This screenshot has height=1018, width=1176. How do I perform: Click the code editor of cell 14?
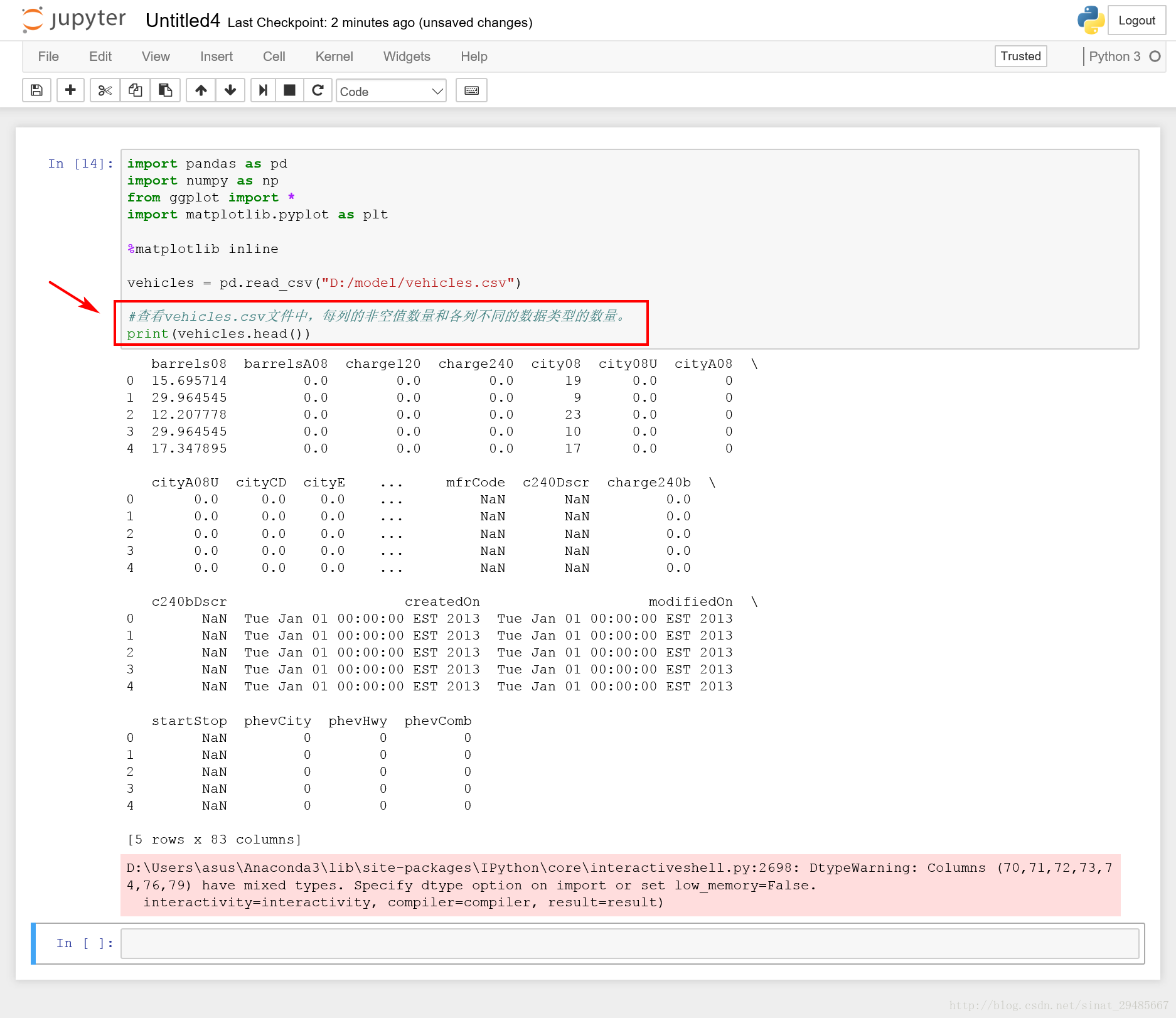[x=629, y=249]
